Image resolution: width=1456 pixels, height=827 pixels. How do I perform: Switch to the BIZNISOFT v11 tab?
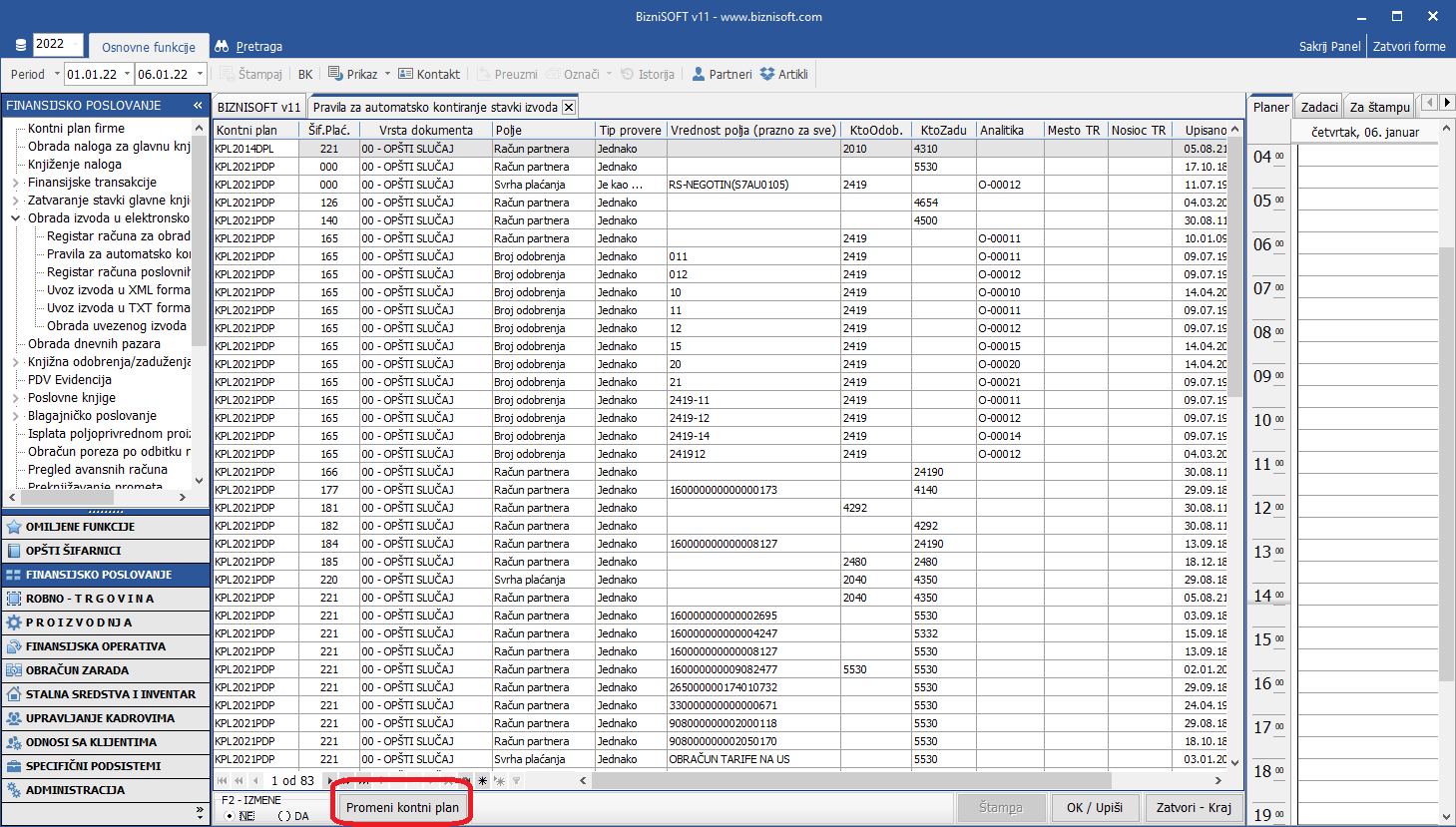(x=258, y=107)
